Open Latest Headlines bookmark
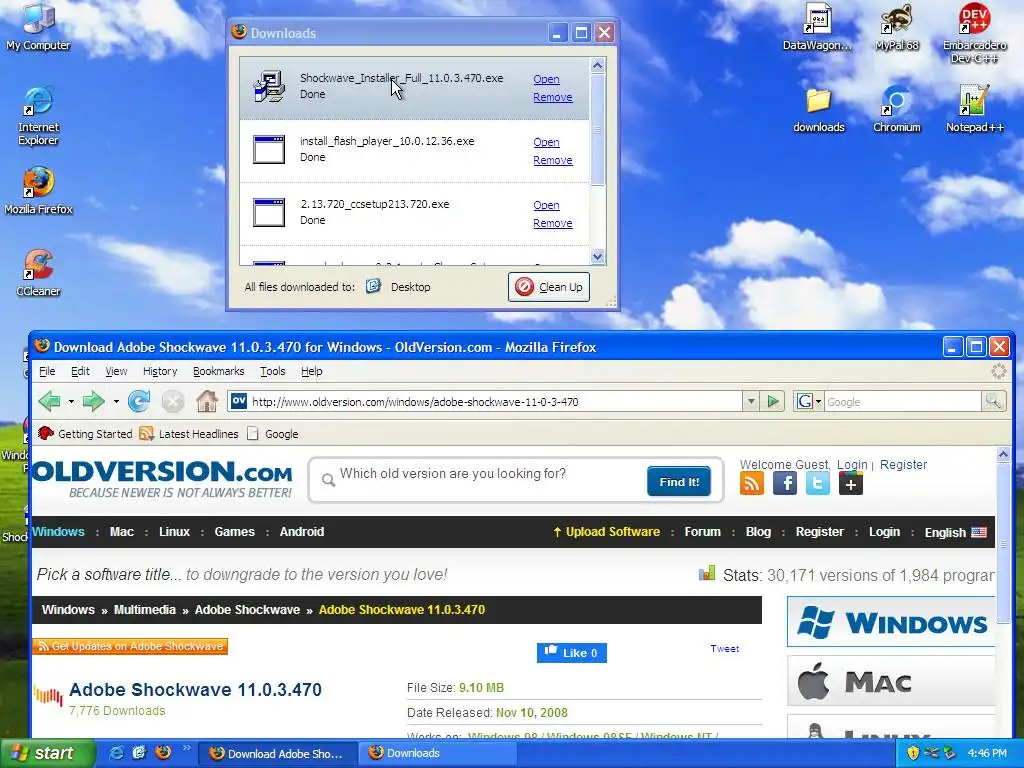 (x=189, y=434)
